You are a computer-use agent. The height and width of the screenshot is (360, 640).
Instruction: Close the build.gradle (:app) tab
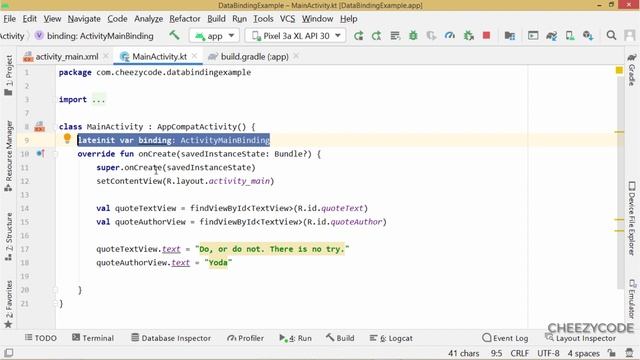[296, 56]
